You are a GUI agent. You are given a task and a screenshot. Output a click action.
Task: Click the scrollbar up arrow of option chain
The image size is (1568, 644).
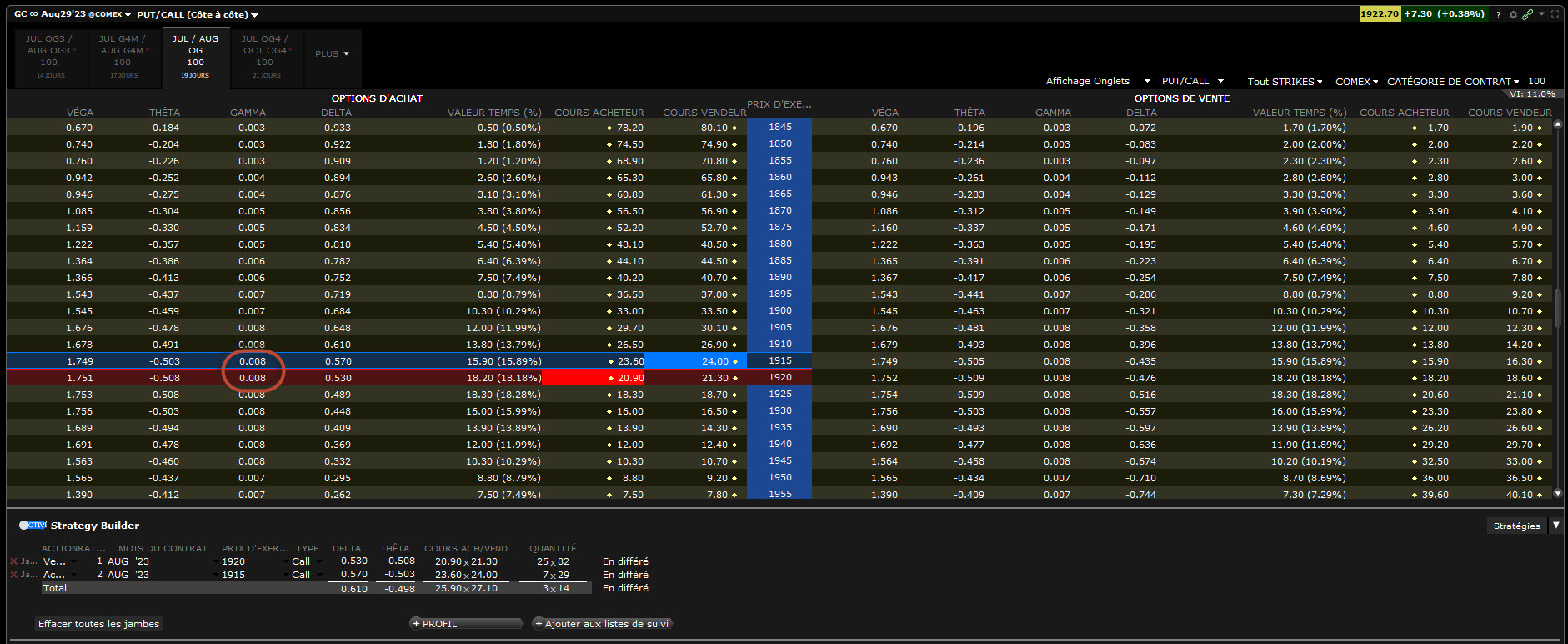tap(1558, 124)
